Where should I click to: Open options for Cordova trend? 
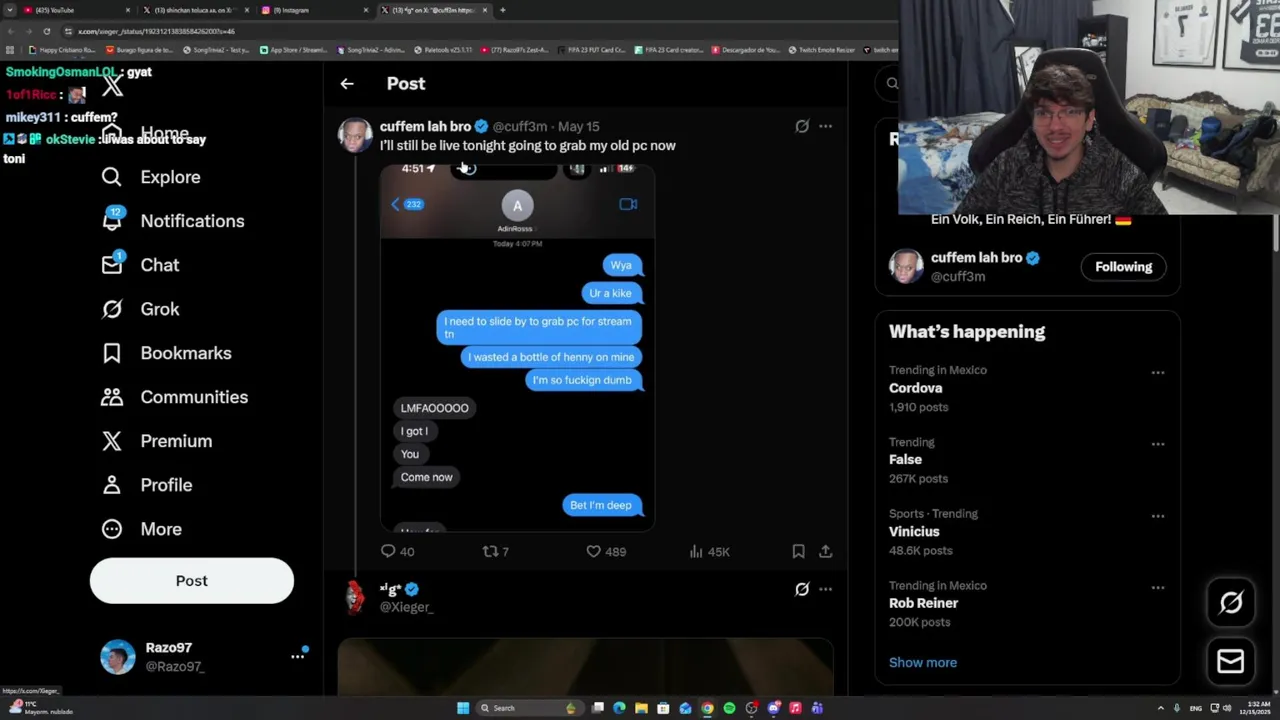pos(1157,373)
